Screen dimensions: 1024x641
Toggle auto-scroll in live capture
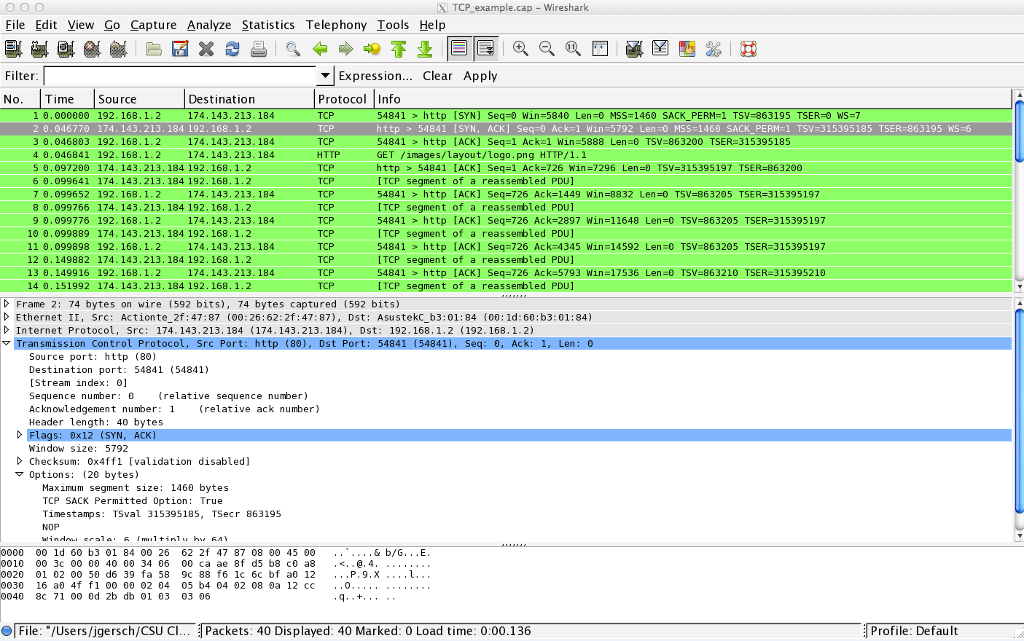484,48
